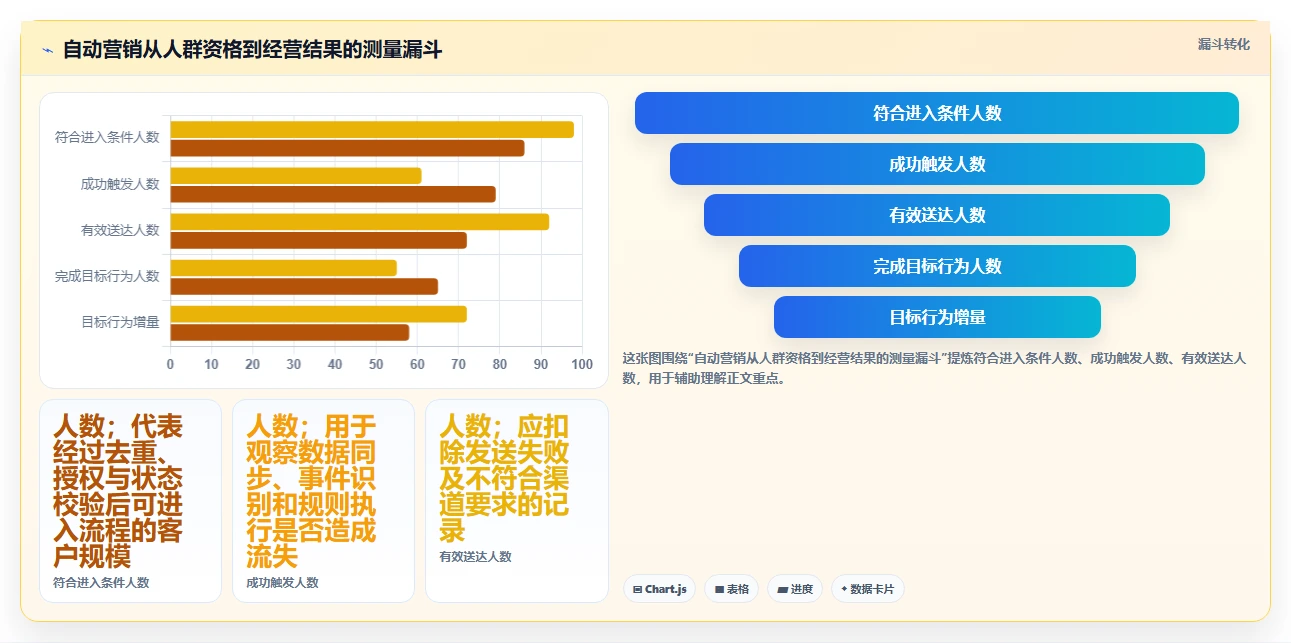Click the 符合进入条件人数 funnel stage
The height and width of the screenshot is (643, 1291).
pyautogui.click(x=937, y=113)
